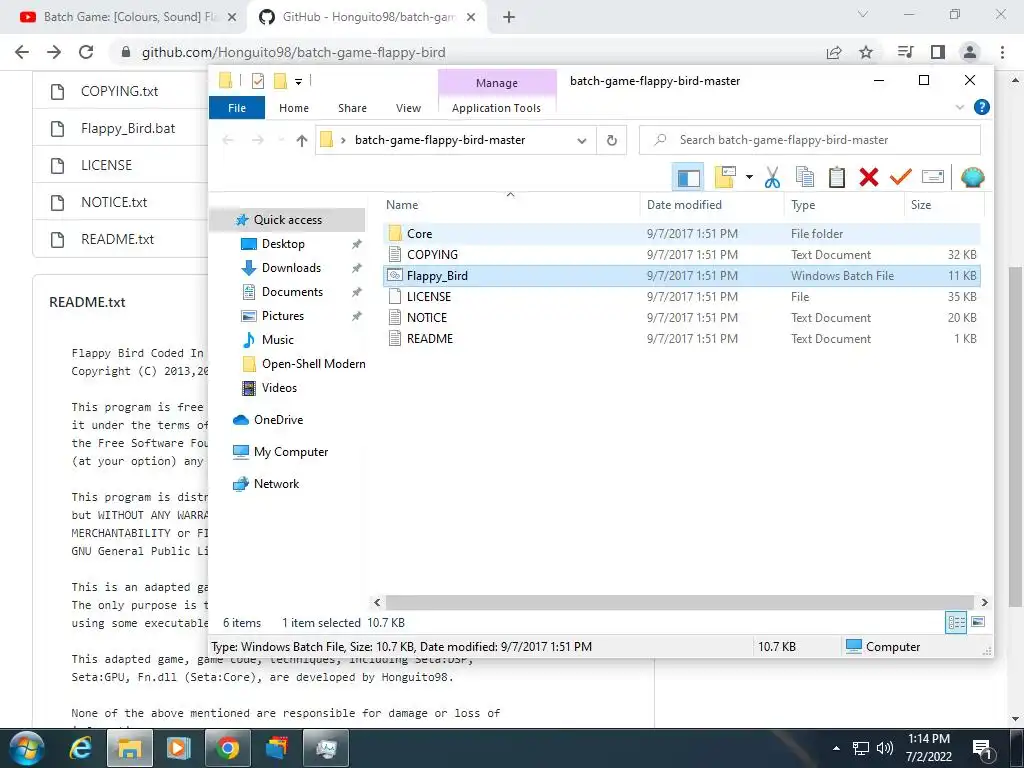
Task: Click the New folder icon in quick access toolbar
Action: (280, 81)
